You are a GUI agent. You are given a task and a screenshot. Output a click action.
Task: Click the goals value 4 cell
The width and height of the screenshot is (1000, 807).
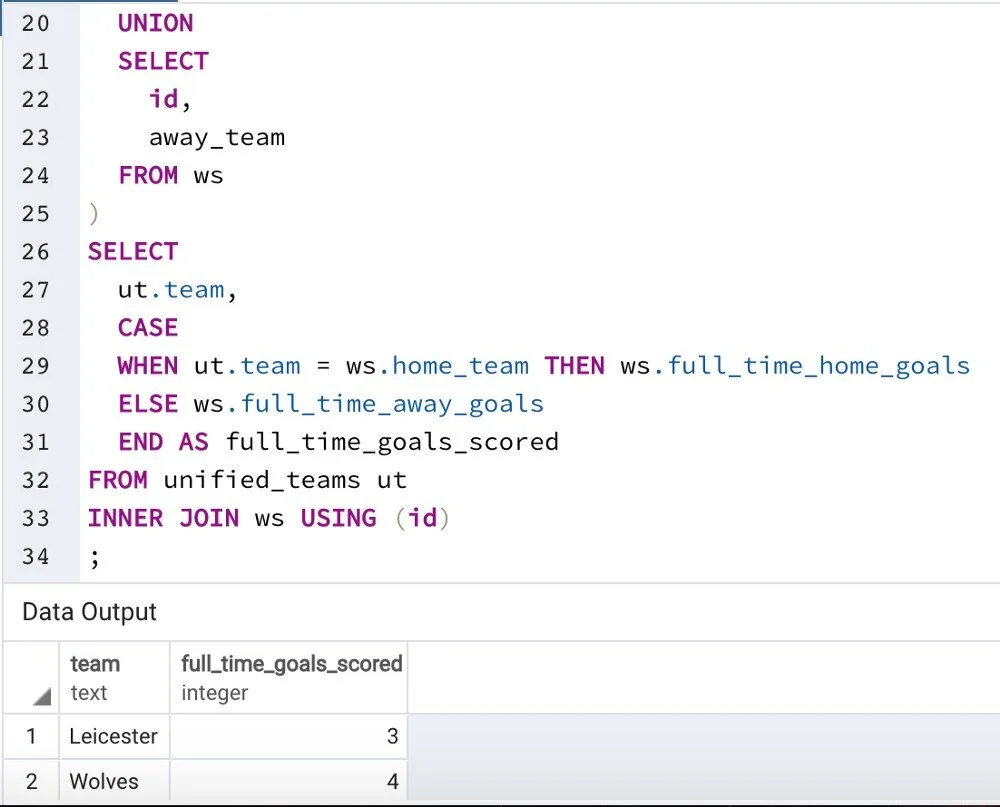(x=289, y=781)
